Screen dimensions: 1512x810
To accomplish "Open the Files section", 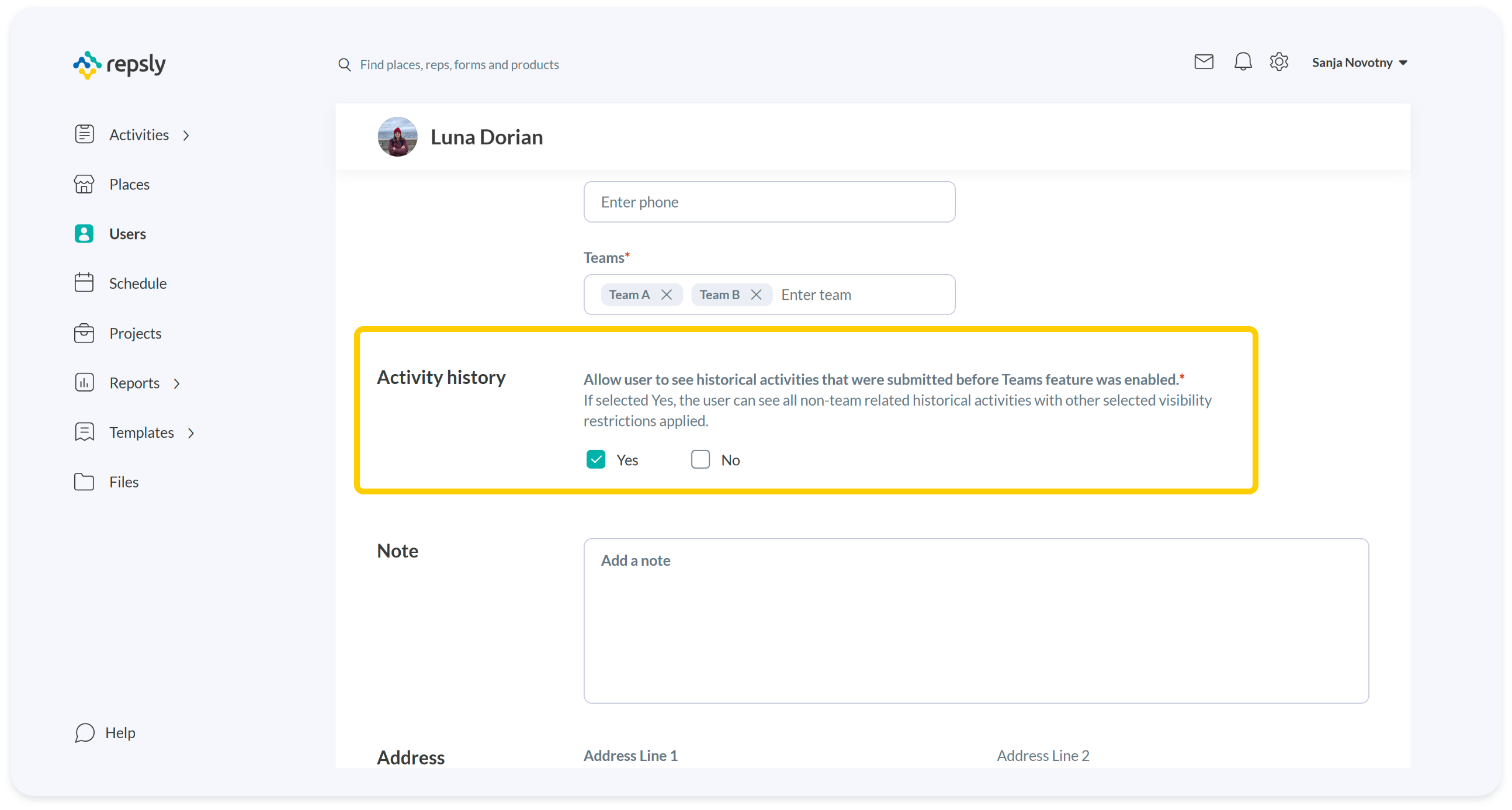I will 123,482.
